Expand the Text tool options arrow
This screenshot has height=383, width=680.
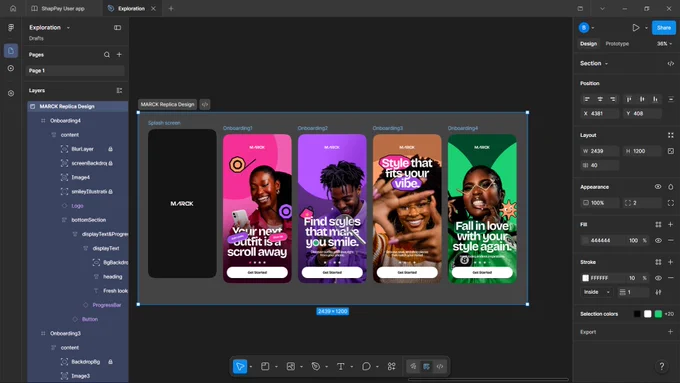pyautogui.click(x=352, y=367)
